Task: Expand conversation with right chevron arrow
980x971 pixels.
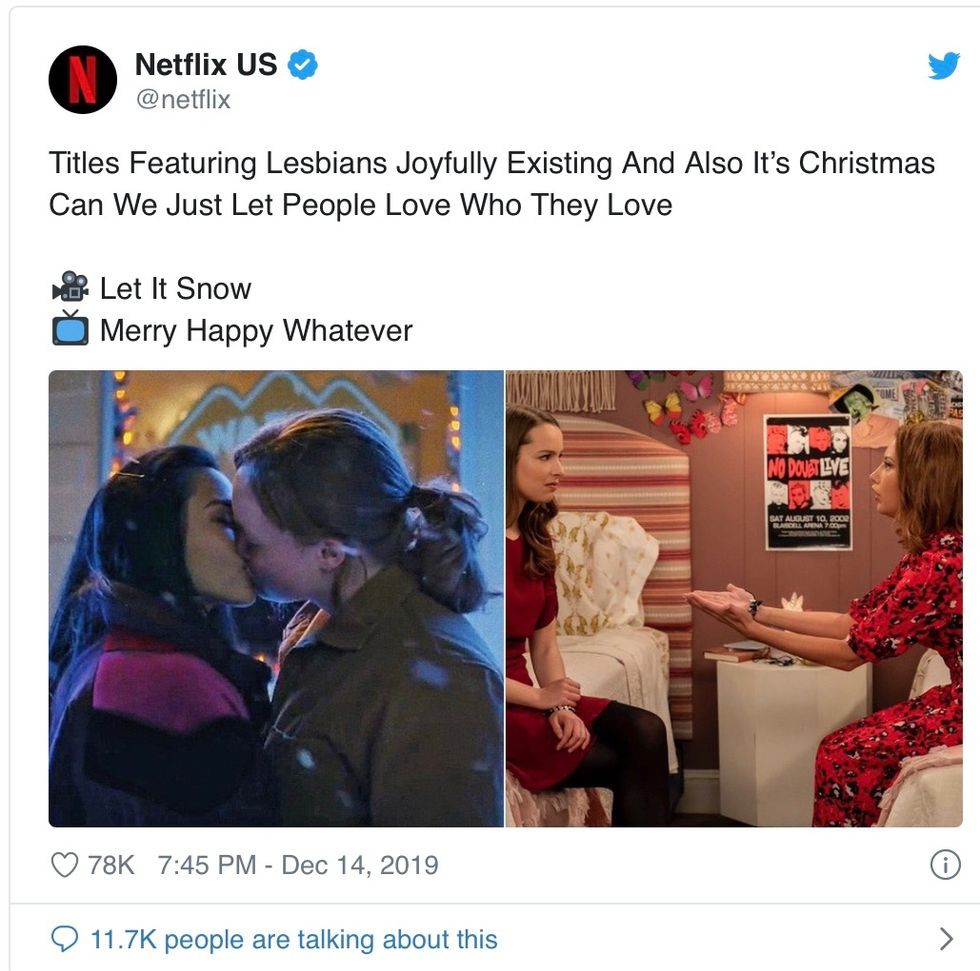Action: pos(946,939)
